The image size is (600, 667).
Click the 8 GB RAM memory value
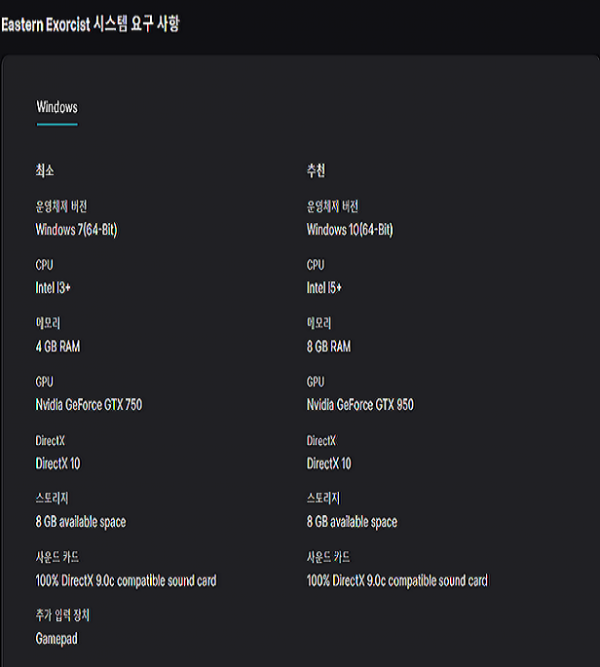pos(329,346)
